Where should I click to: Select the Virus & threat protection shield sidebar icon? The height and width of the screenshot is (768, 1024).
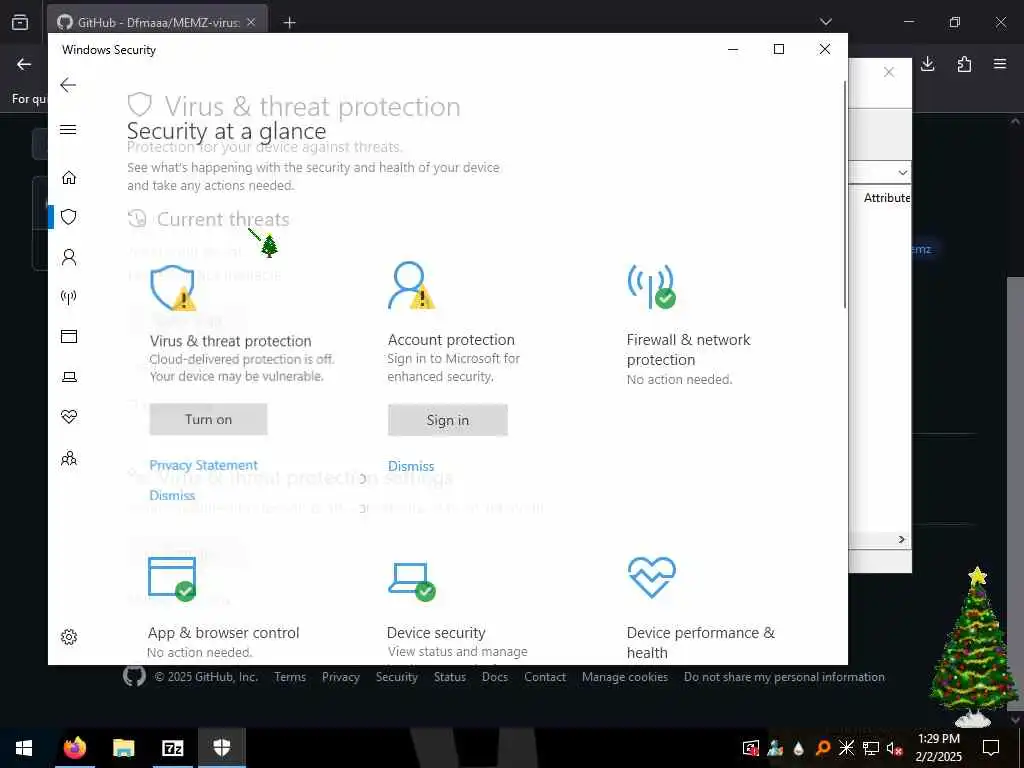(x=69, y=217)
